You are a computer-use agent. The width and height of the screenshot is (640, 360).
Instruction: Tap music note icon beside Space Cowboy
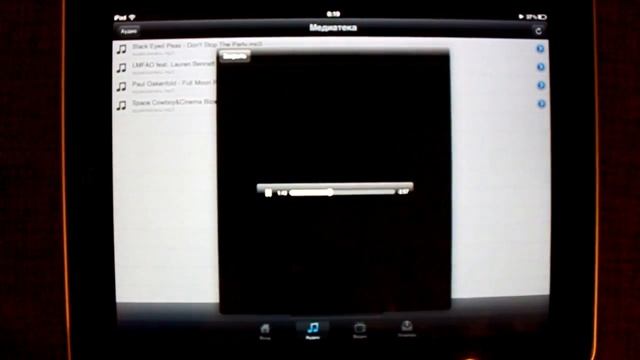[121, 105]
